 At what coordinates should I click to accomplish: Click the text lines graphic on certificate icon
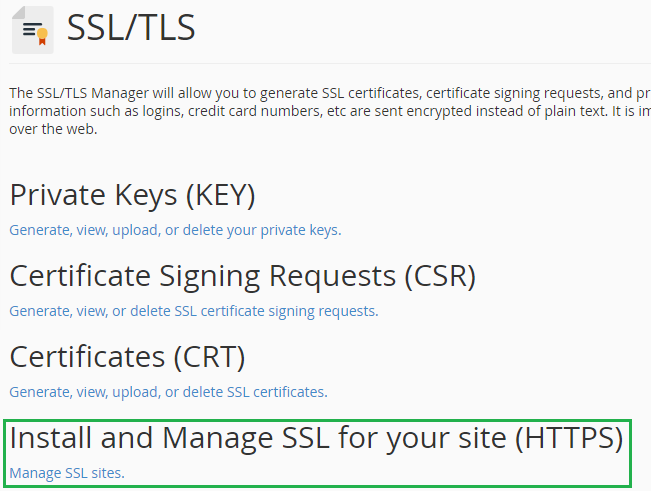(x=31, y=29)
